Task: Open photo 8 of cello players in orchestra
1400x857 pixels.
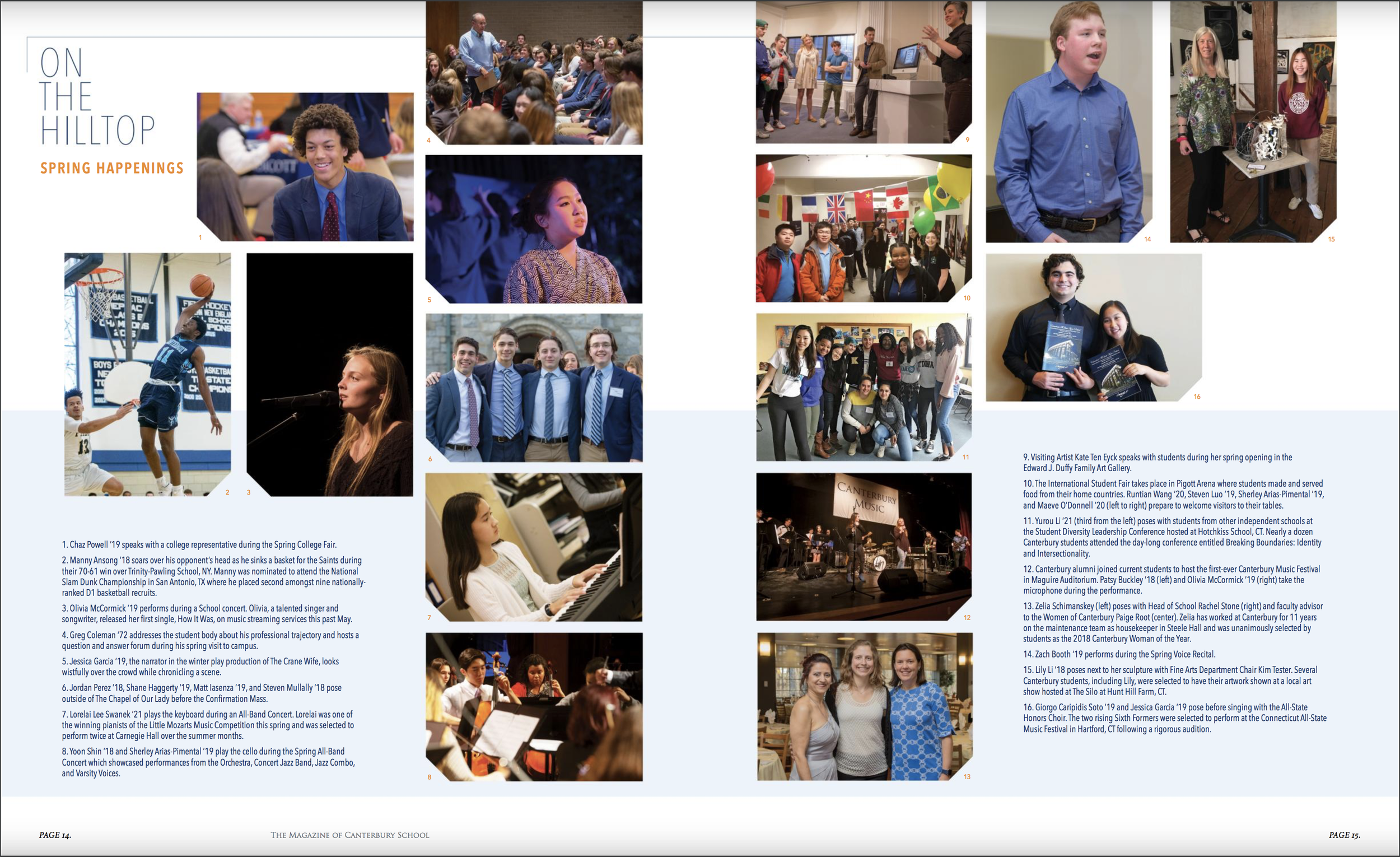Action: click(534, 707)
